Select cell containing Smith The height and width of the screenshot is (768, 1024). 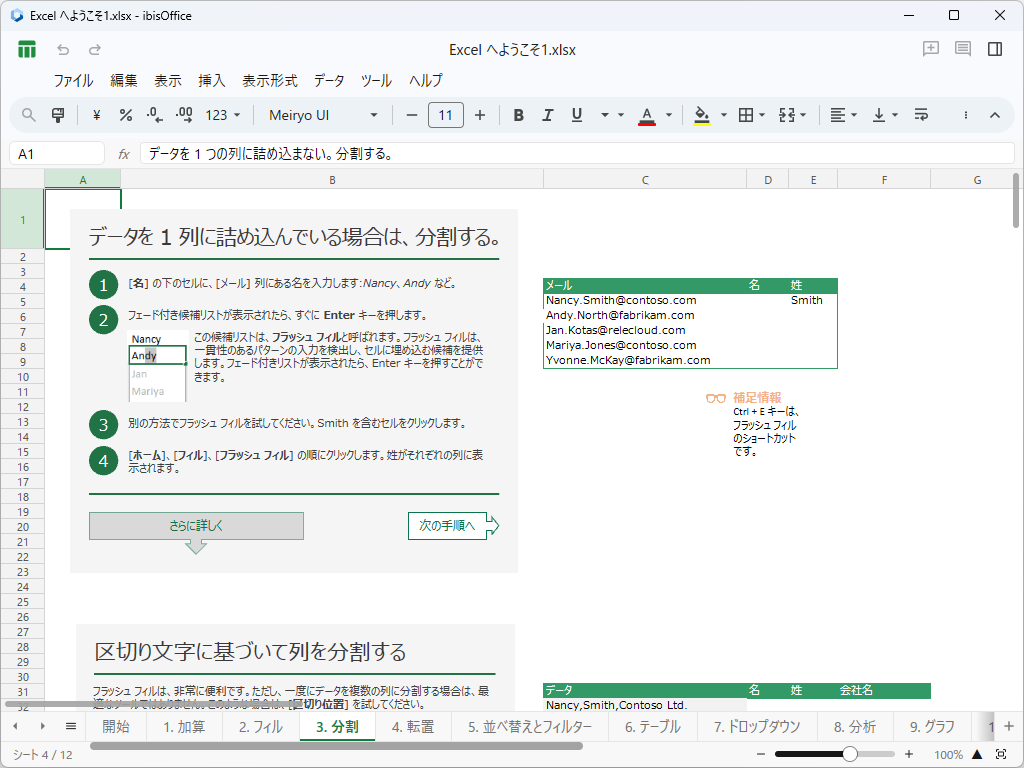tap(812, 300)
